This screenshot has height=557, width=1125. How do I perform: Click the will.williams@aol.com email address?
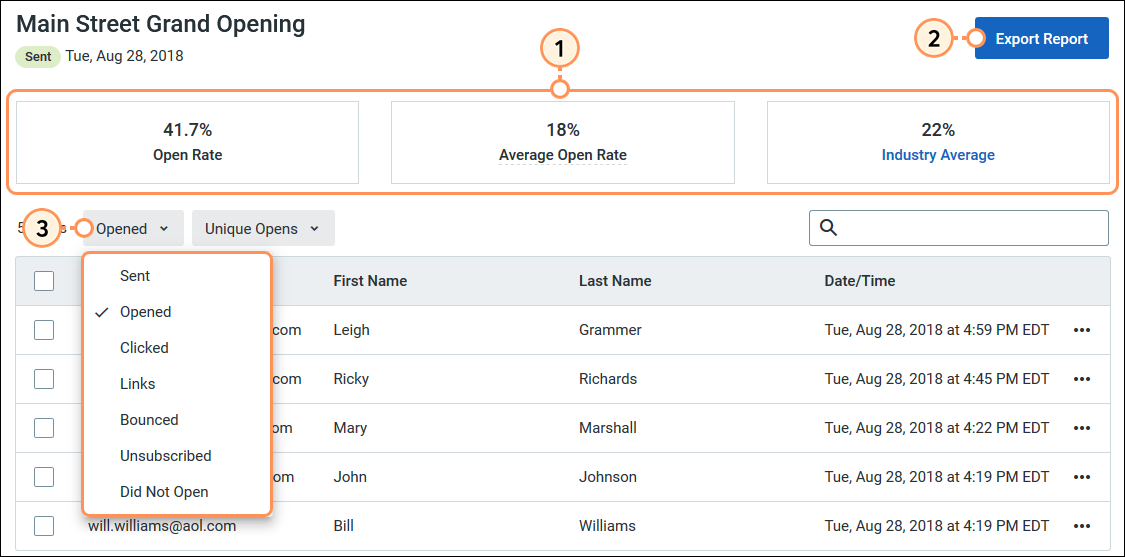click(x=162, y=525)
